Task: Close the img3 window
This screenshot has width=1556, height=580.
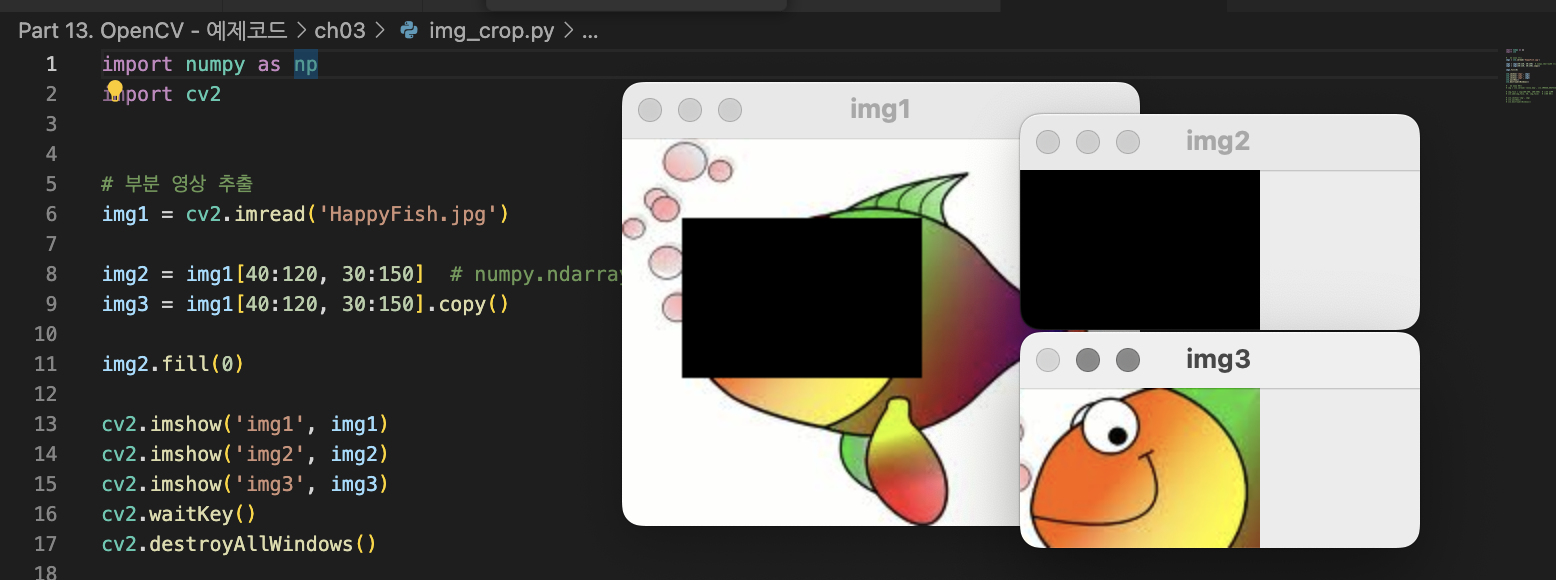Action: point(1048,360)
